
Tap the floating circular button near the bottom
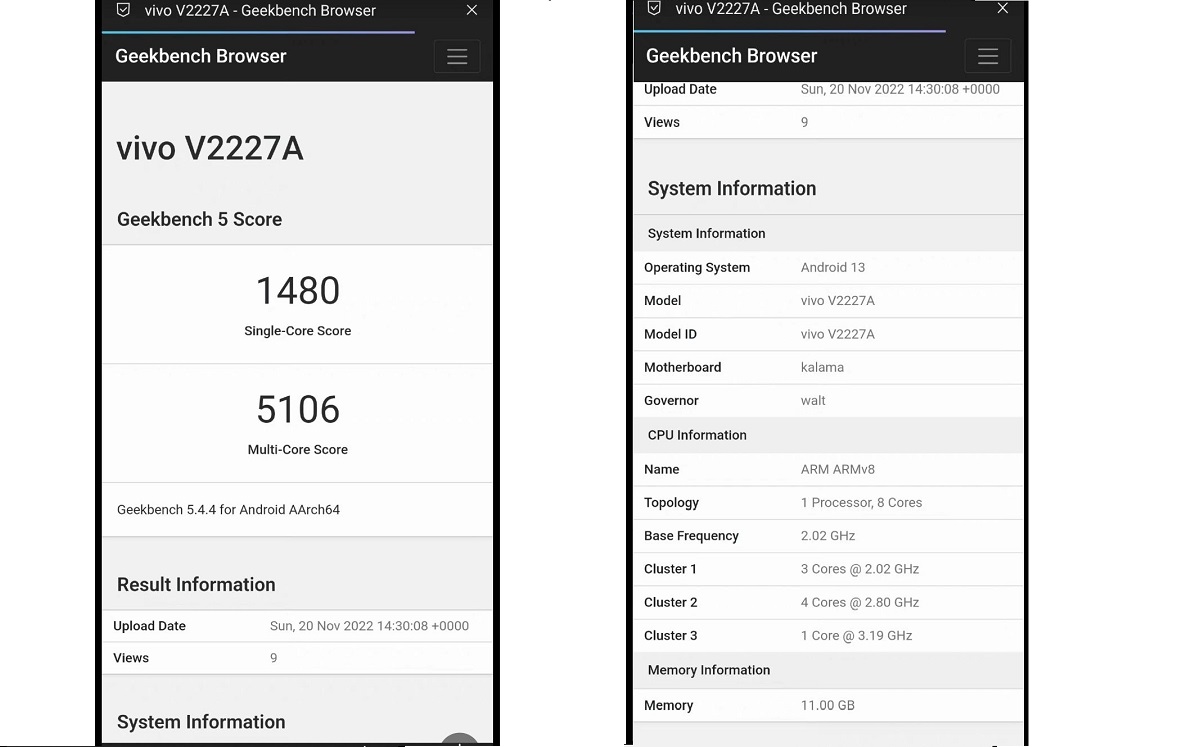point(459,741)
